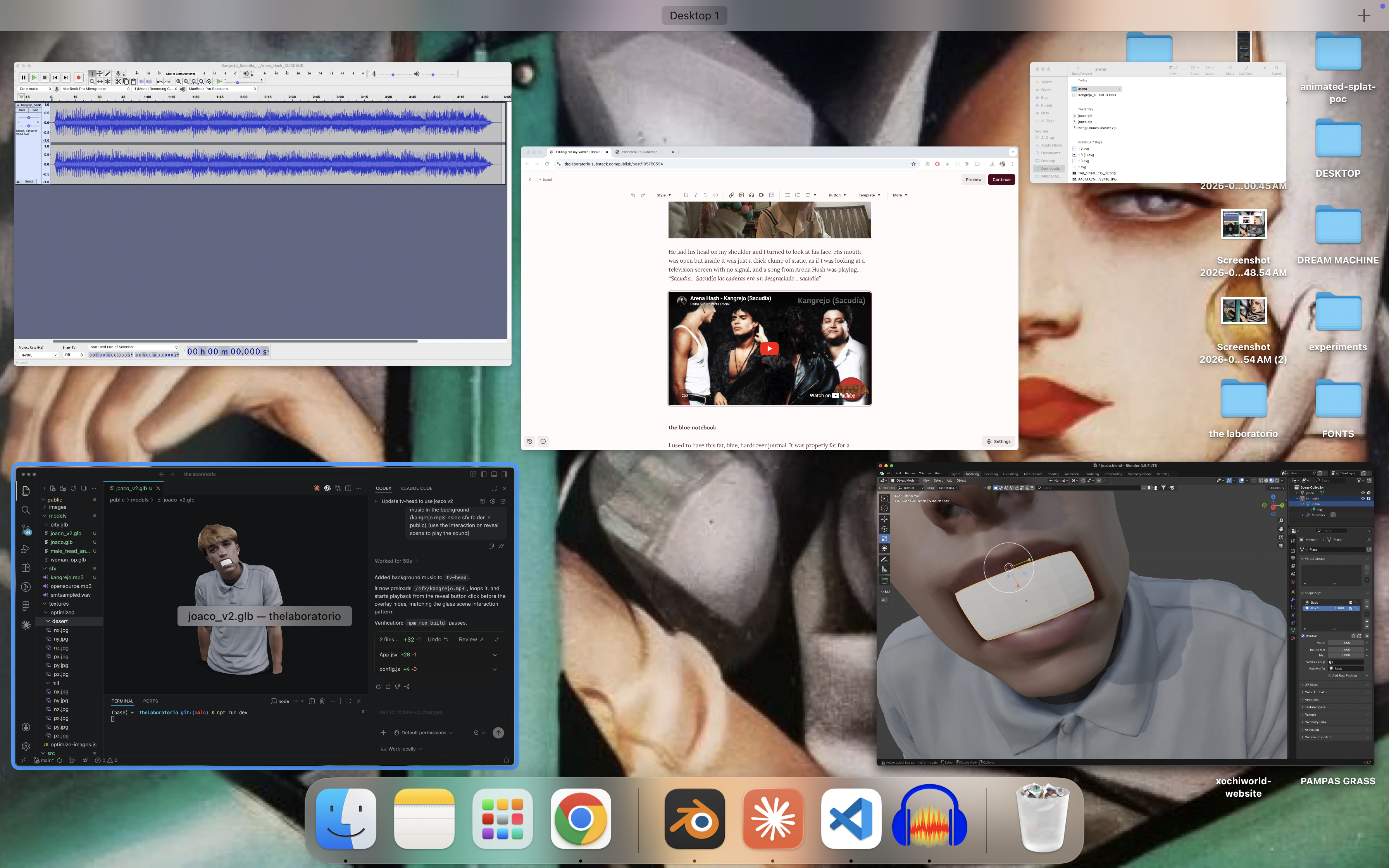Switch to Blender's Shading workspace tab
The image size is (1389, 868).
1053,474
